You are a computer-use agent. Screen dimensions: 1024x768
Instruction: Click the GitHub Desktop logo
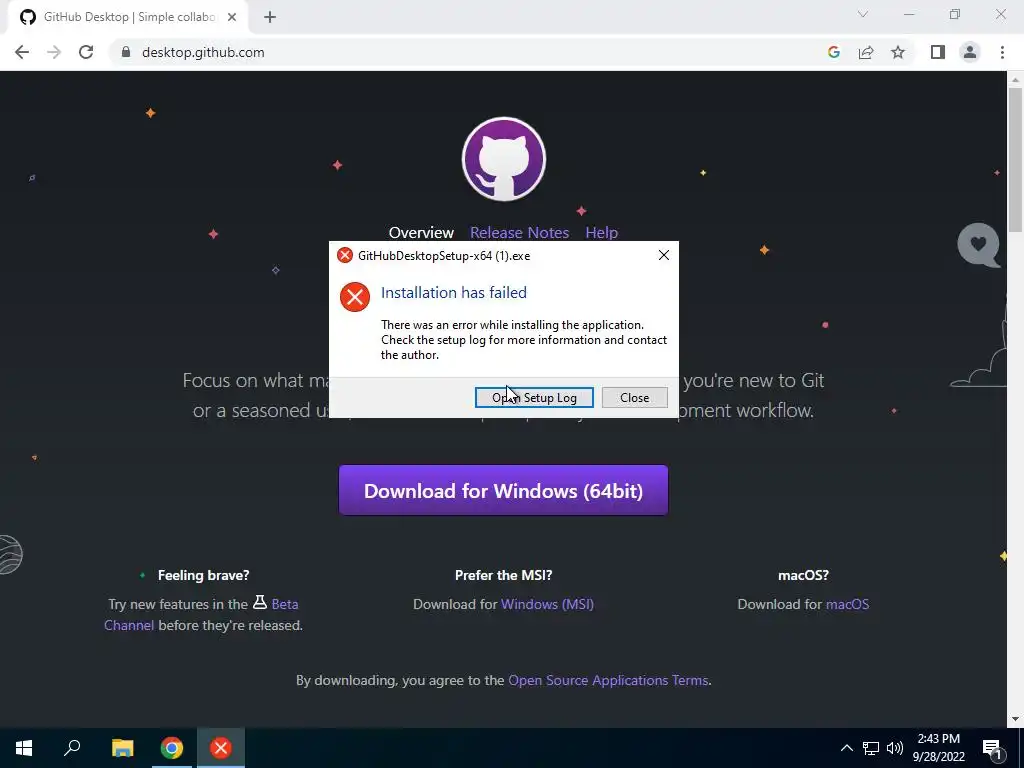504,159
